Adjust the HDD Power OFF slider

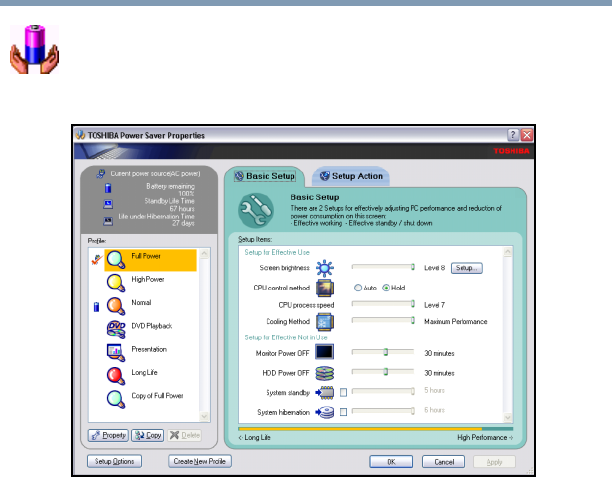[383, 372]
